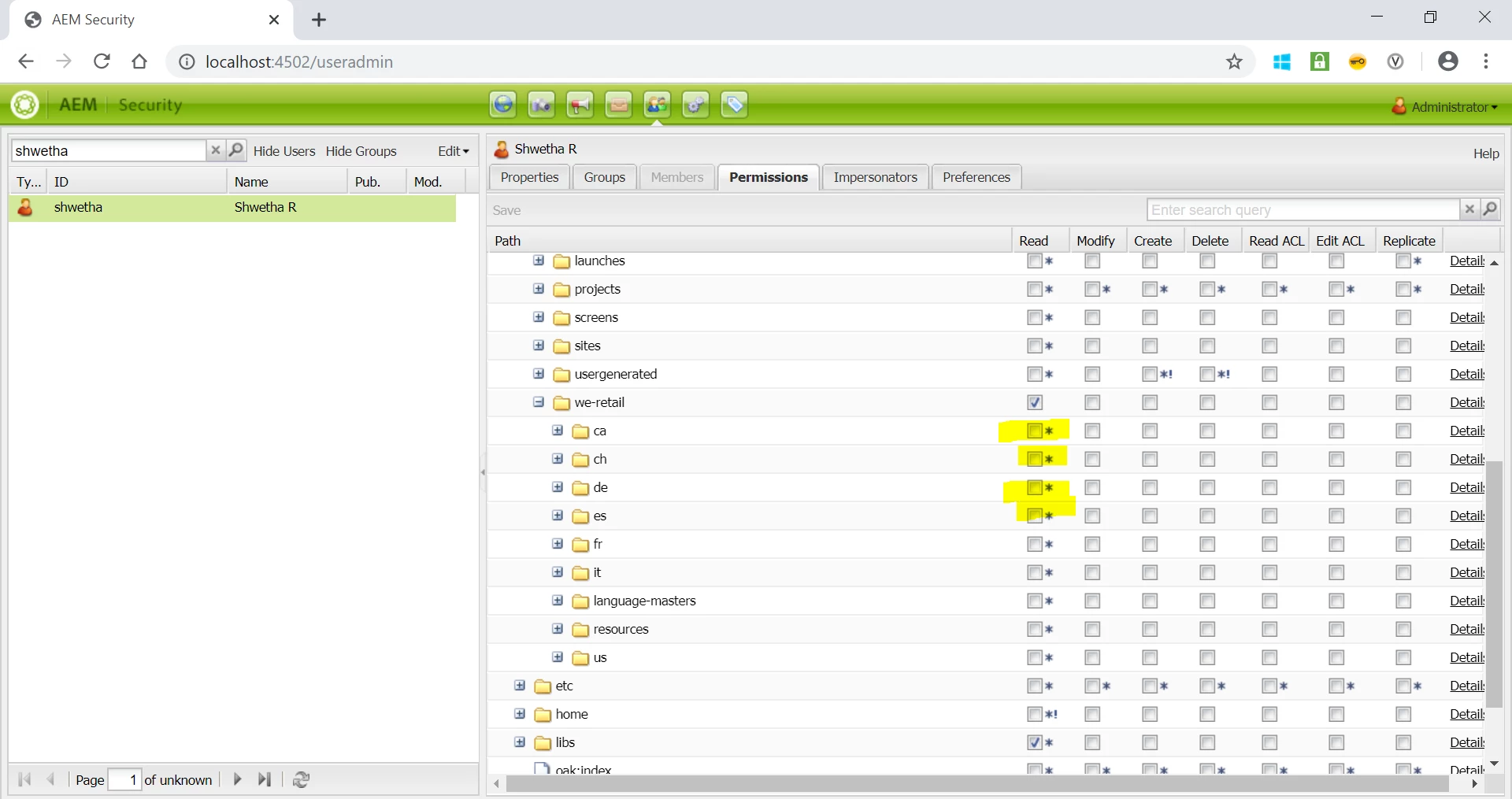Open the Tagging toolbar icon
Viewport: 1512px width, 799px height.
(734, 105)
